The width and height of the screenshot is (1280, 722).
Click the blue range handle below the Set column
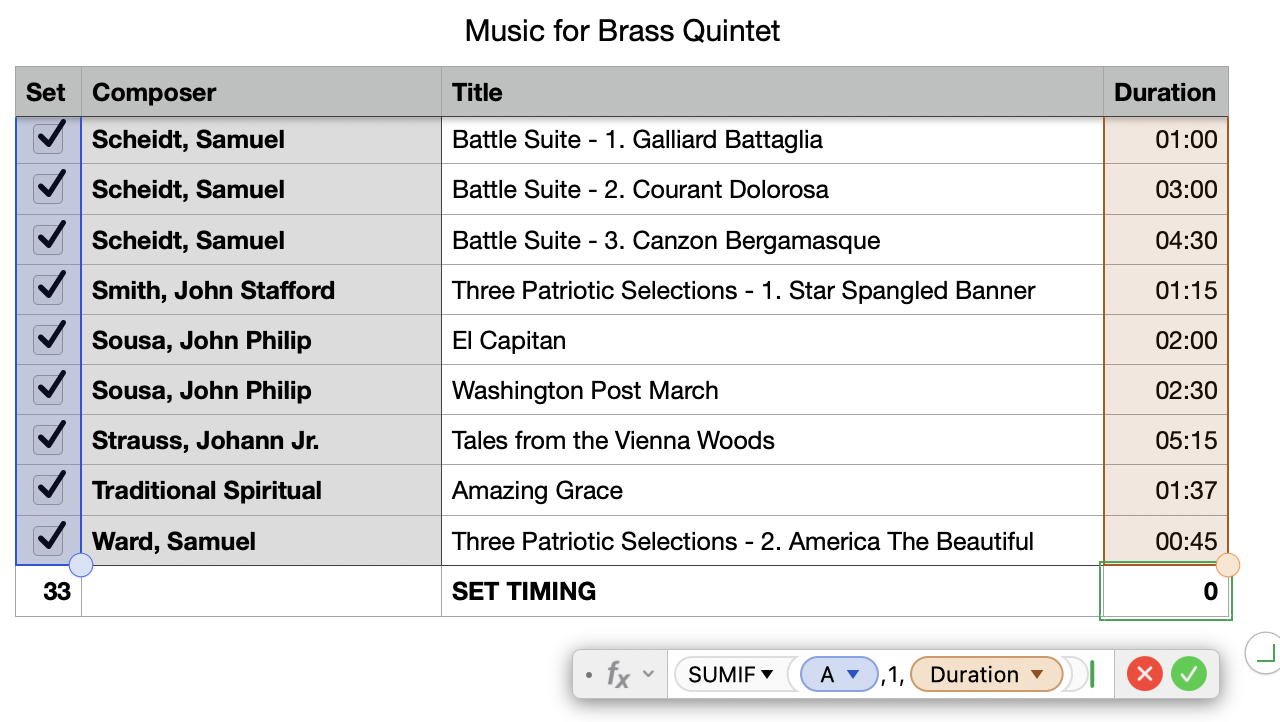81,566
